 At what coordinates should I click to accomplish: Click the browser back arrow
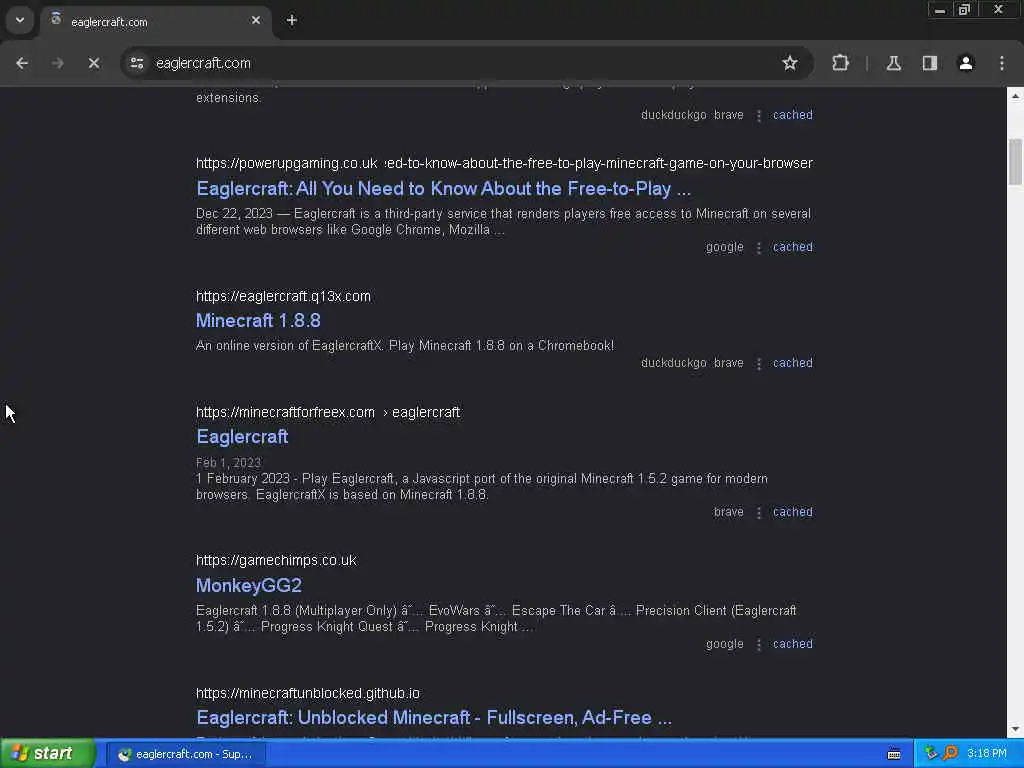[22, 63]
